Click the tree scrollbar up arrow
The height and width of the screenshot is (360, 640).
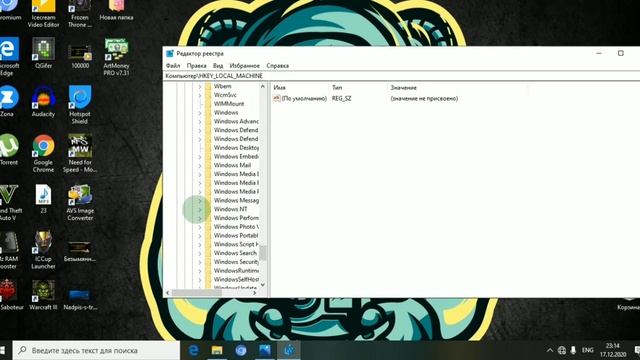pyautogui.click(x=262, y=87)
